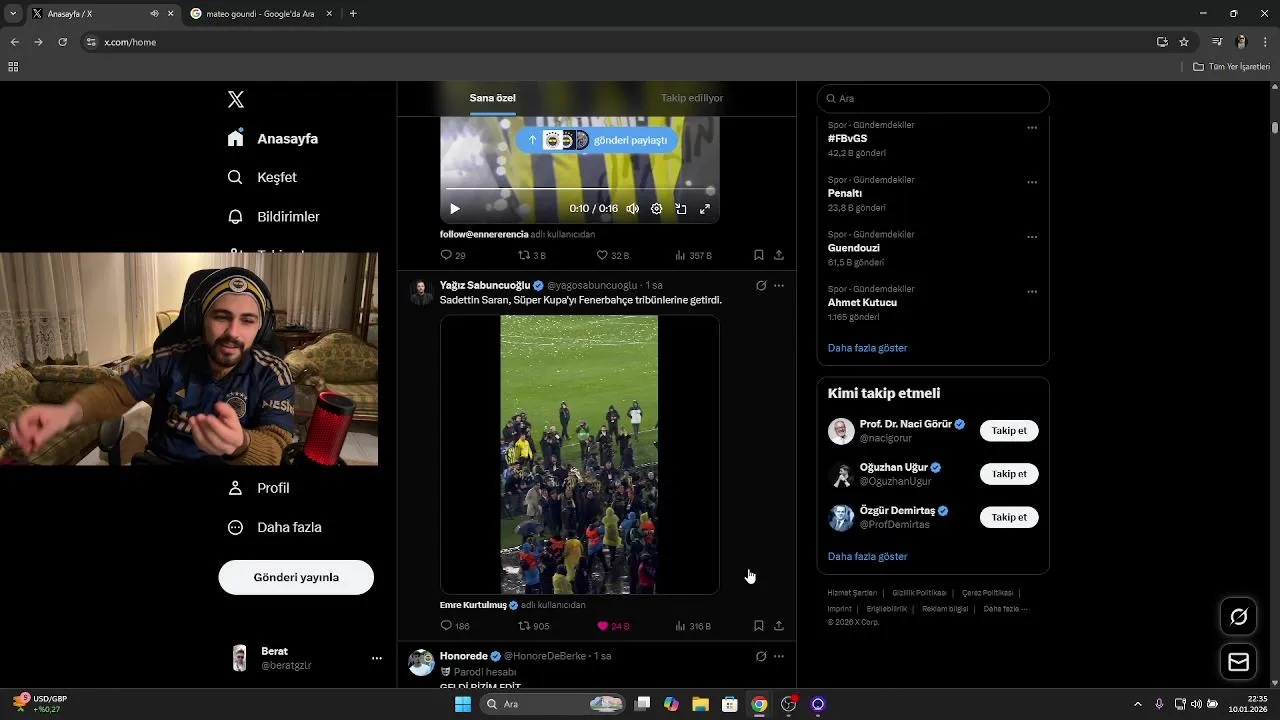
Task: Follow Özgür Demirtaş
Action: [x=1009, y=517]
